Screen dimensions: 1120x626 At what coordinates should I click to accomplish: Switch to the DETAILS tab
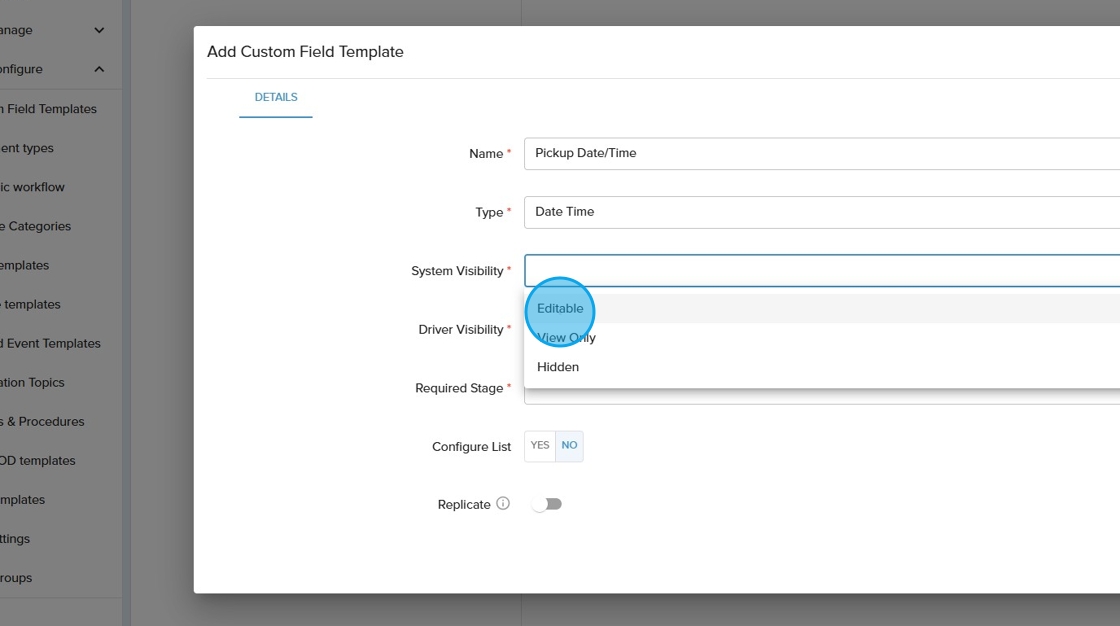click(276, 97)
